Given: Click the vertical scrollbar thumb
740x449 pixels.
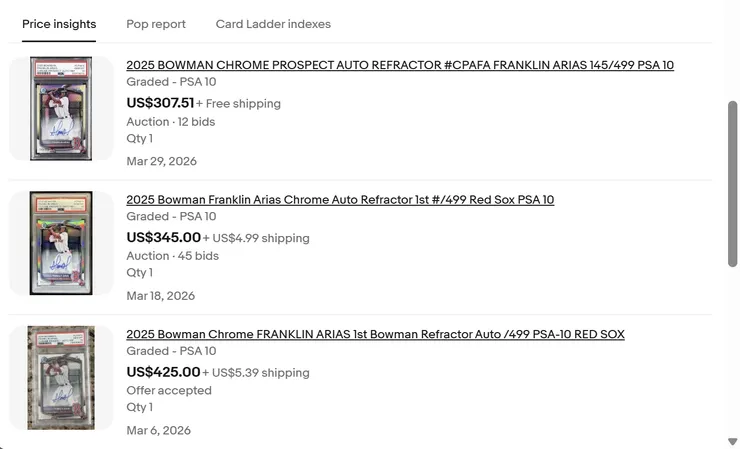Looking at the screenshot, I should coord(733,180).
